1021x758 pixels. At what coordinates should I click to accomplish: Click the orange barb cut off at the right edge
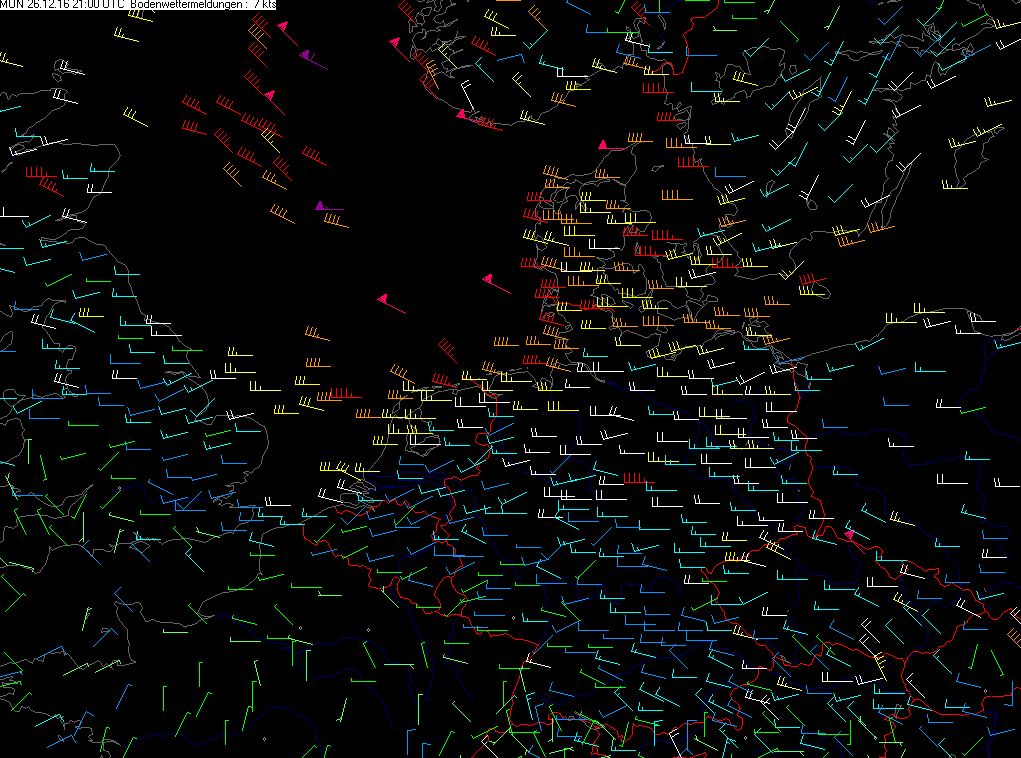pos(1014,635)
